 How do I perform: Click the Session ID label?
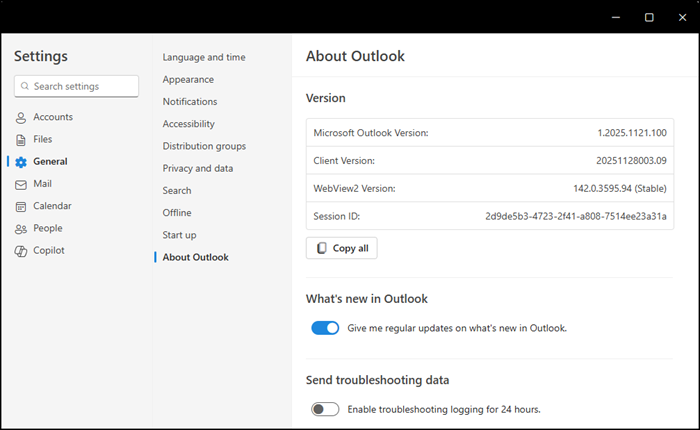coord(336,216)
